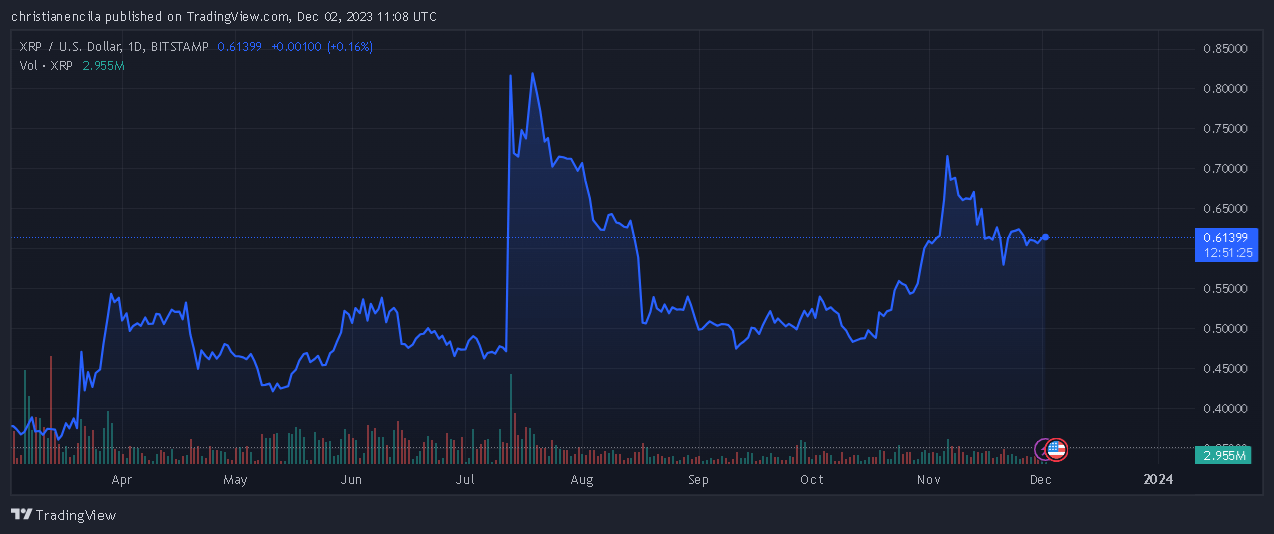
Task: Click the Apr label on time axis
Action: (x=122, y=480)
